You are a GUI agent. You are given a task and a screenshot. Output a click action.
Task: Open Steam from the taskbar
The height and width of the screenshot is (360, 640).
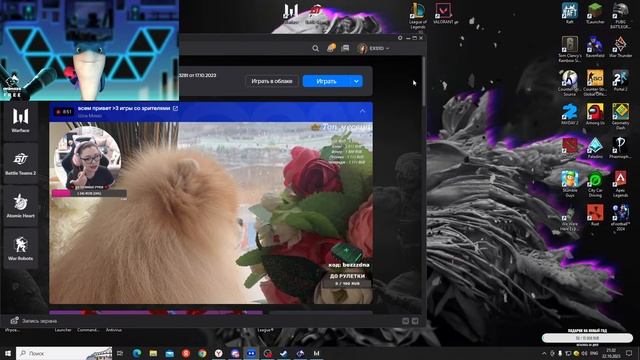[x=284, y=353]
